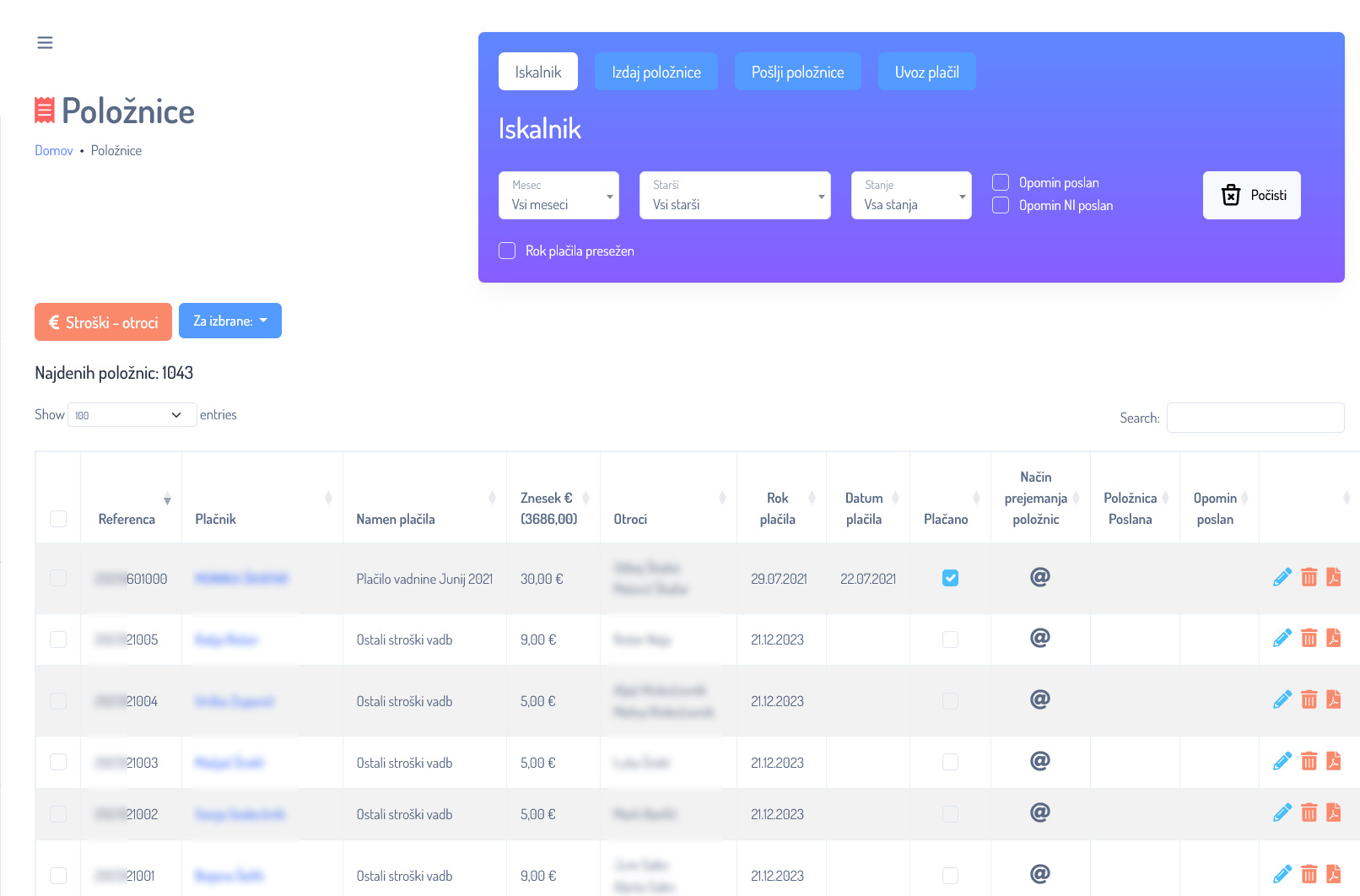Viewport: 1360px width, 896px height.
Task: Follow the Domov breadcrumb link
Action: (54, 151)
